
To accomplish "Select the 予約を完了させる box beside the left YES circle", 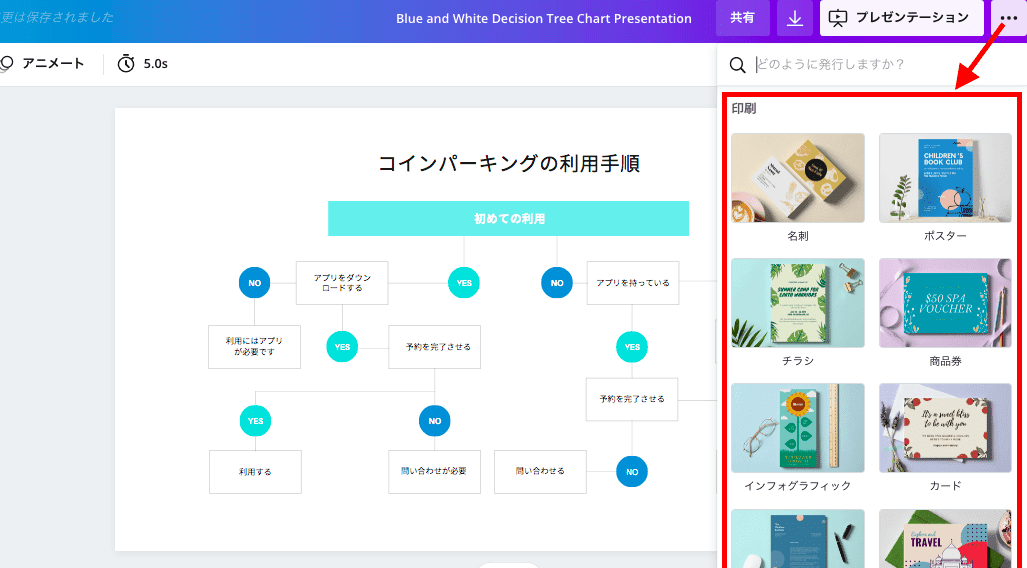I will tap(434, 347).
